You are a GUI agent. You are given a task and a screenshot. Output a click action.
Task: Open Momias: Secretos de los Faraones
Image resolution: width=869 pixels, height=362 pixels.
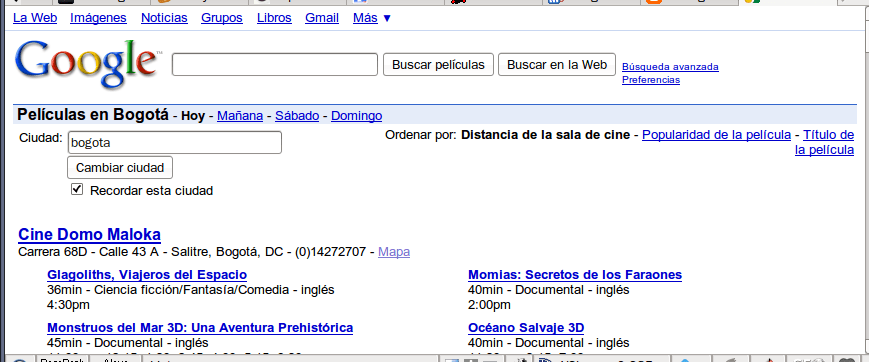pyautogui.click(x=575, y=275)
